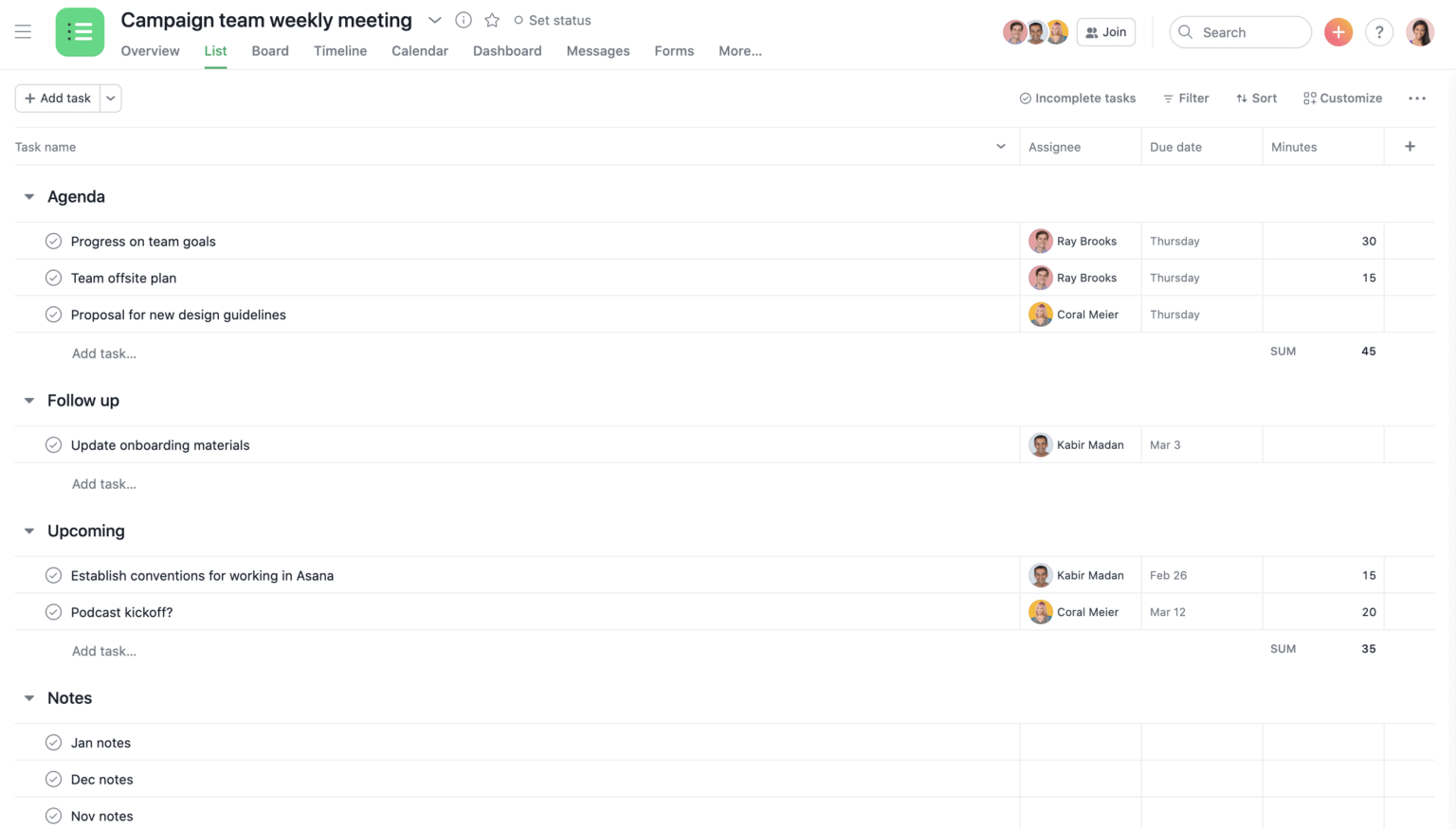Open the Sort options
Viewport: 1456px width, 829px height.
click(1256, 99)
